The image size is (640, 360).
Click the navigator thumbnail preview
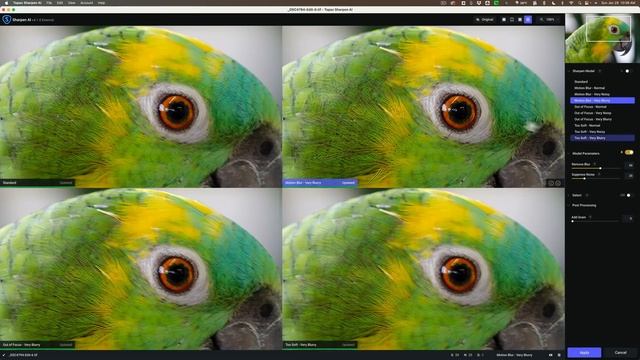[602, 38]
